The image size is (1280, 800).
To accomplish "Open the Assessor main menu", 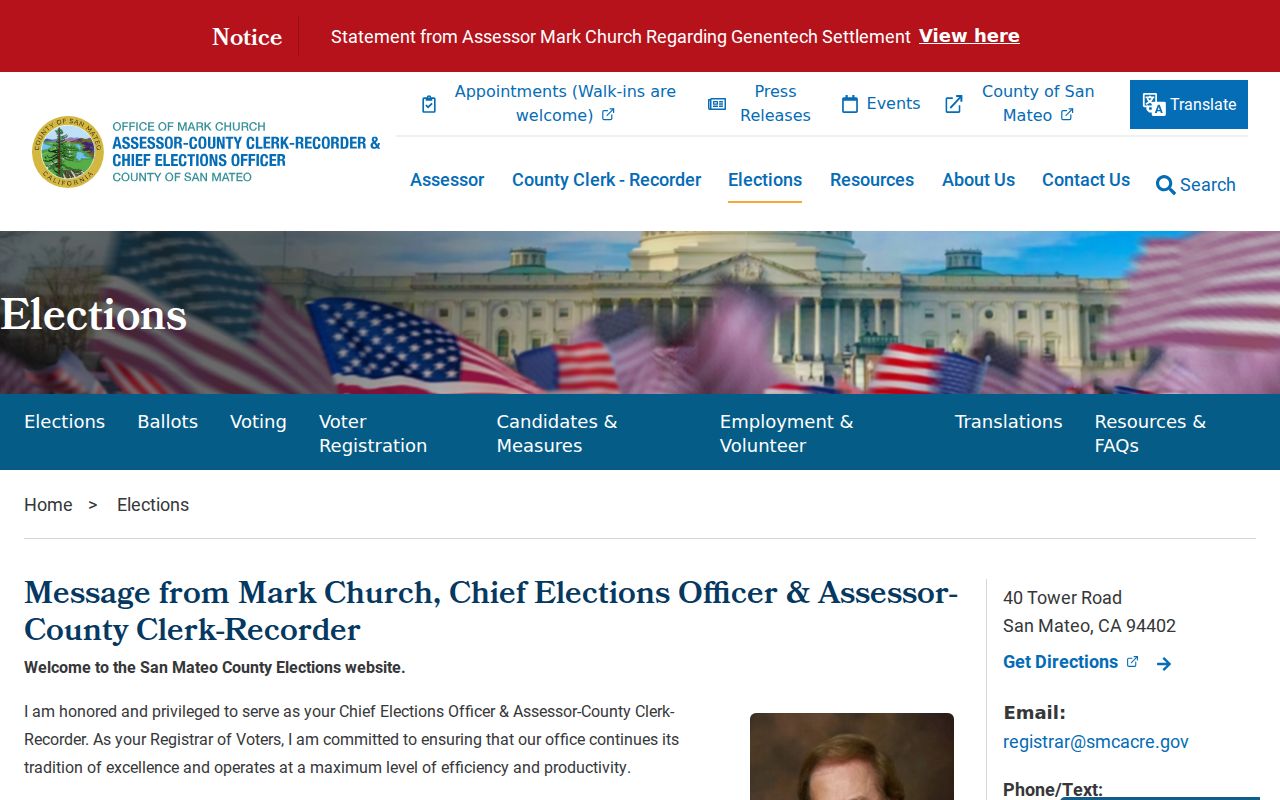I will tap(447, 180).
